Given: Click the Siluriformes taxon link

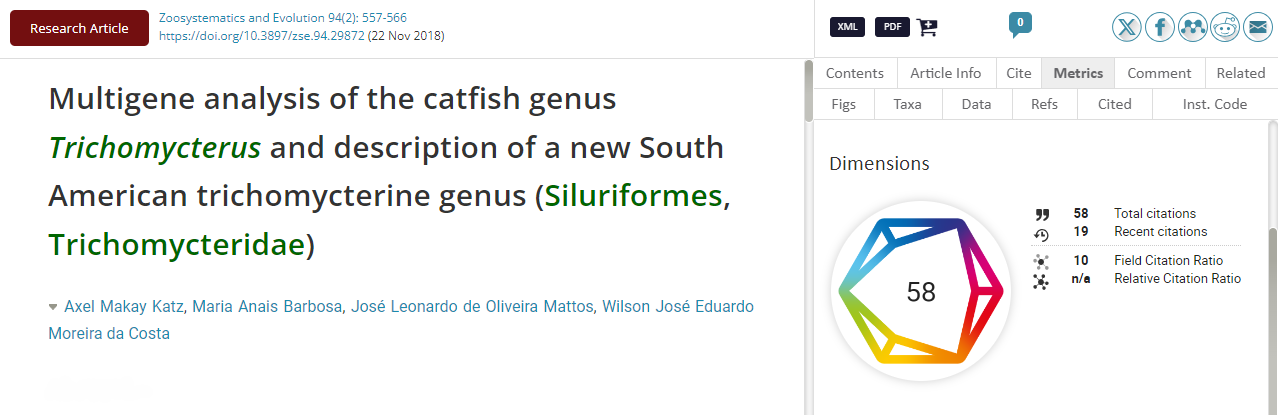Looking at the screenshot, I should (633, 197).
